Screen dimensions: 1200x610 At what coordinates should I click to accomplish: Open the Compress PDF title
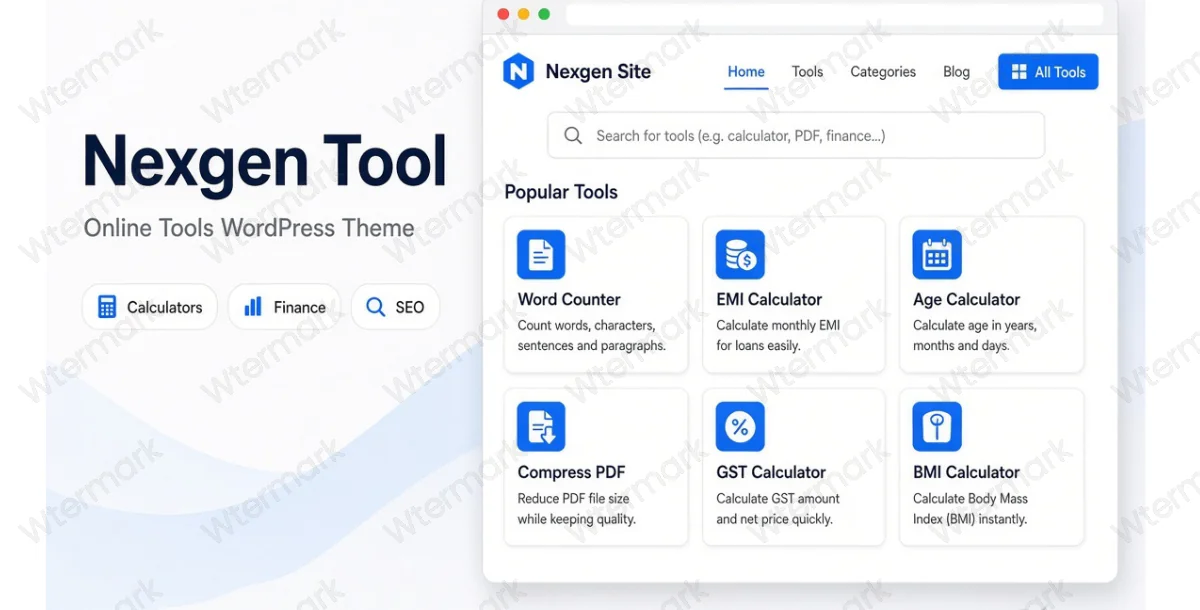tap(571, 472)
